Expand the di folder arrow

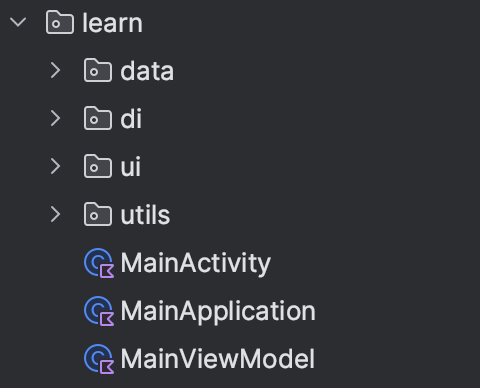pos(55,119)
